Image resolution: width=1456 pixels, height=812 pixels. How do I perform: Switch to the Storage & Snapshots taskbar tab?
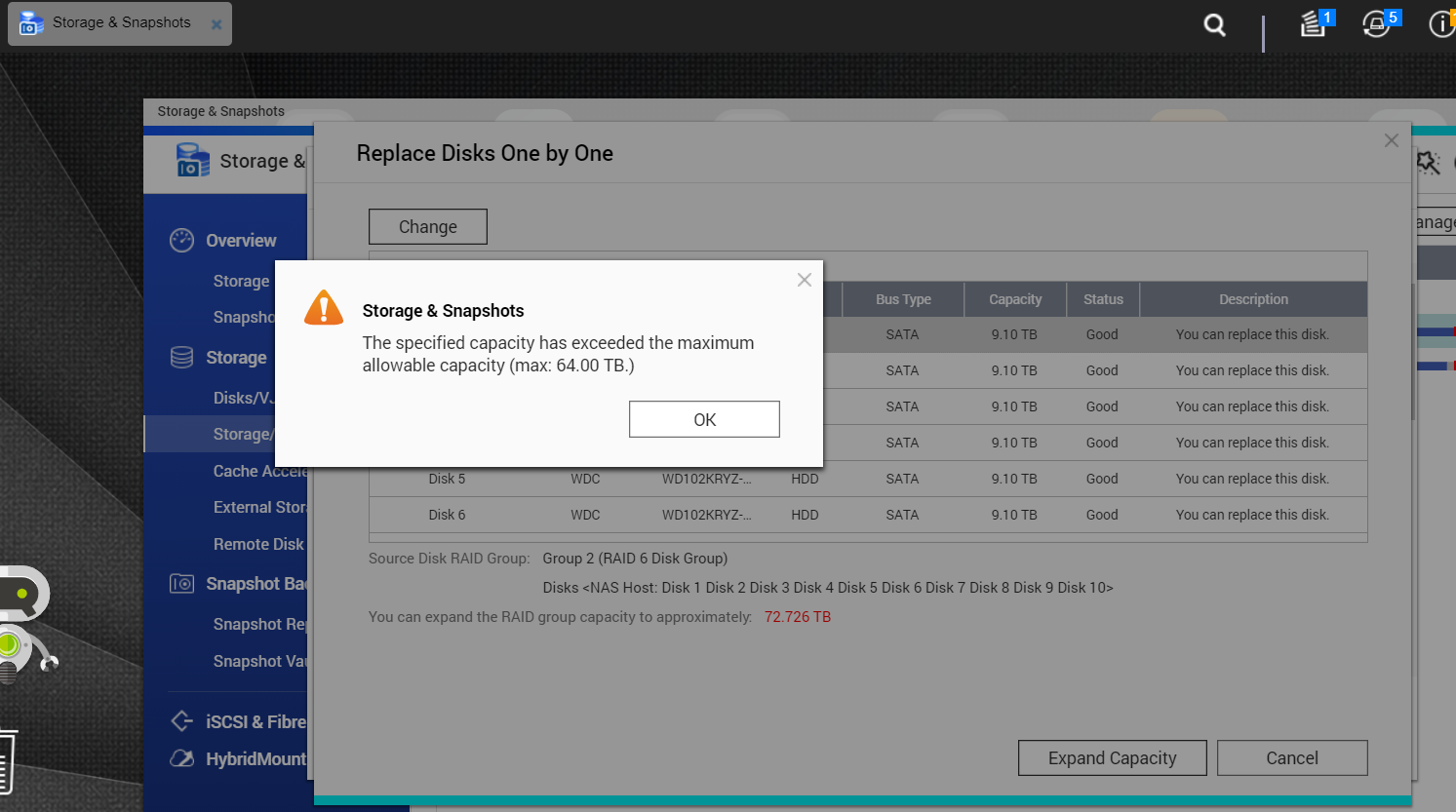click(120, 23)
